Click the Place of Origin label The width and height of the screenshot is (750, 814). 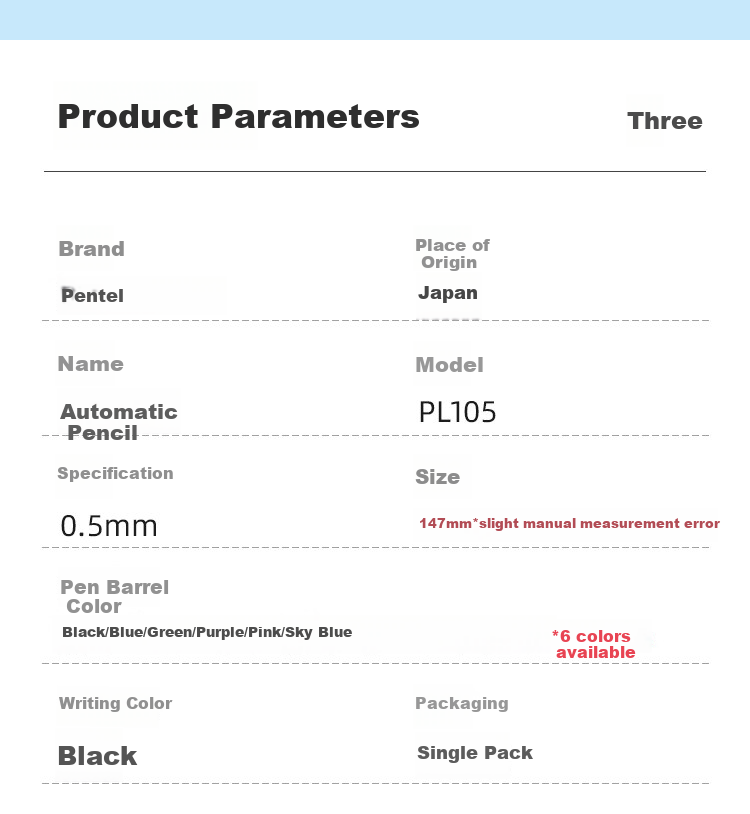click(452, 254)
